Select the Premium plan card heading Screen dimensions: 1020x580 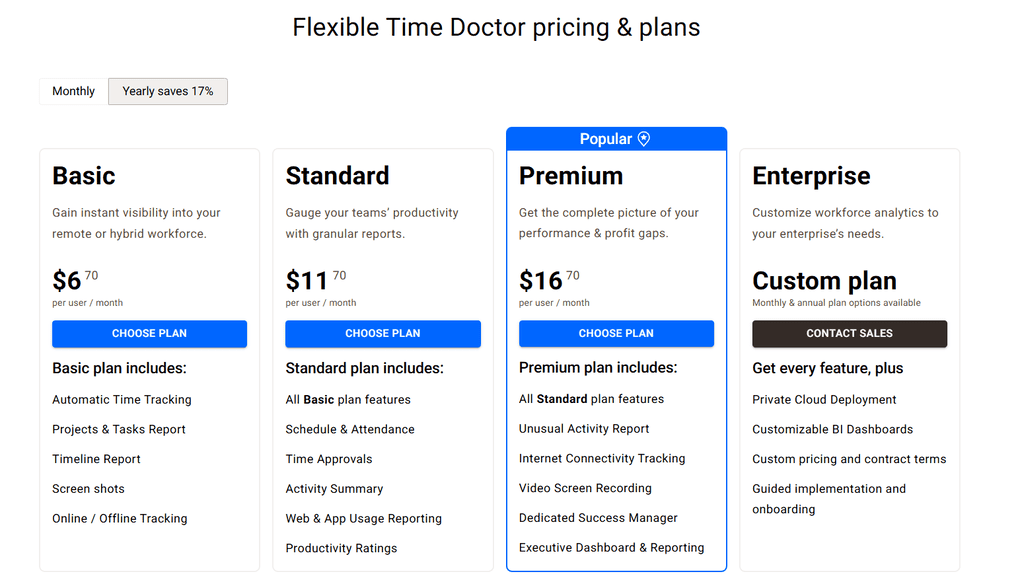click(570, 176)
